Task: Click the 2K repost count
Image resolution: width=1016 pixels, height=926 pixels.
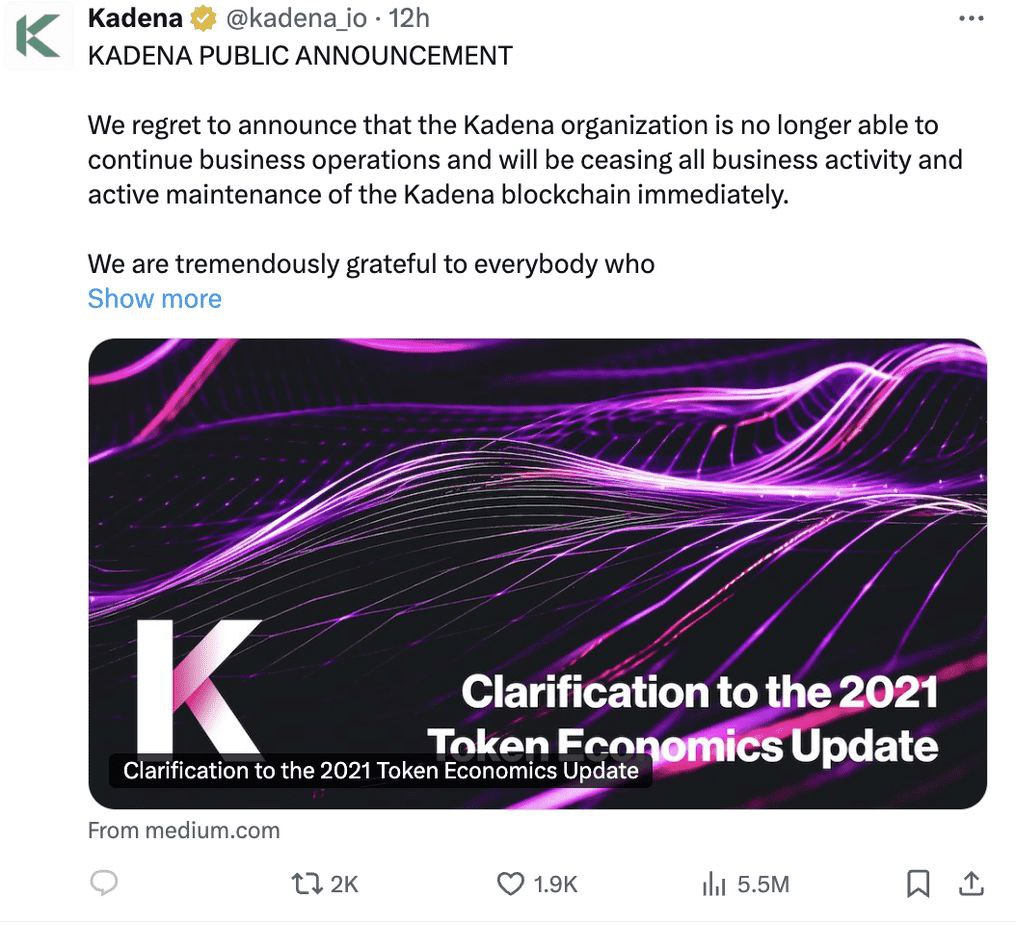Action: [x=344, y=883]
